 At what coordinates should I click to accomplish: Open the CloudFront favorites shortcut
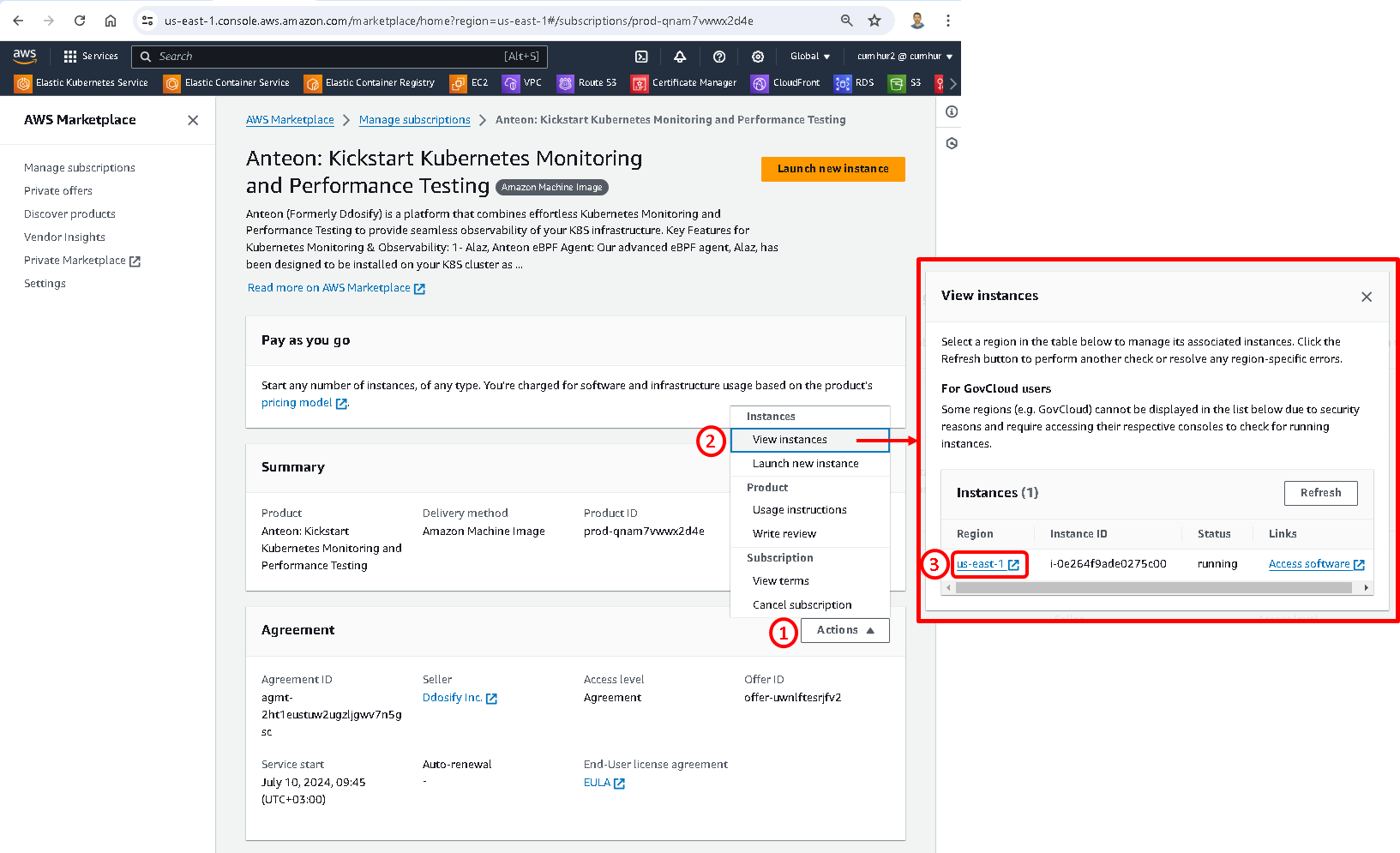[785, 83]
